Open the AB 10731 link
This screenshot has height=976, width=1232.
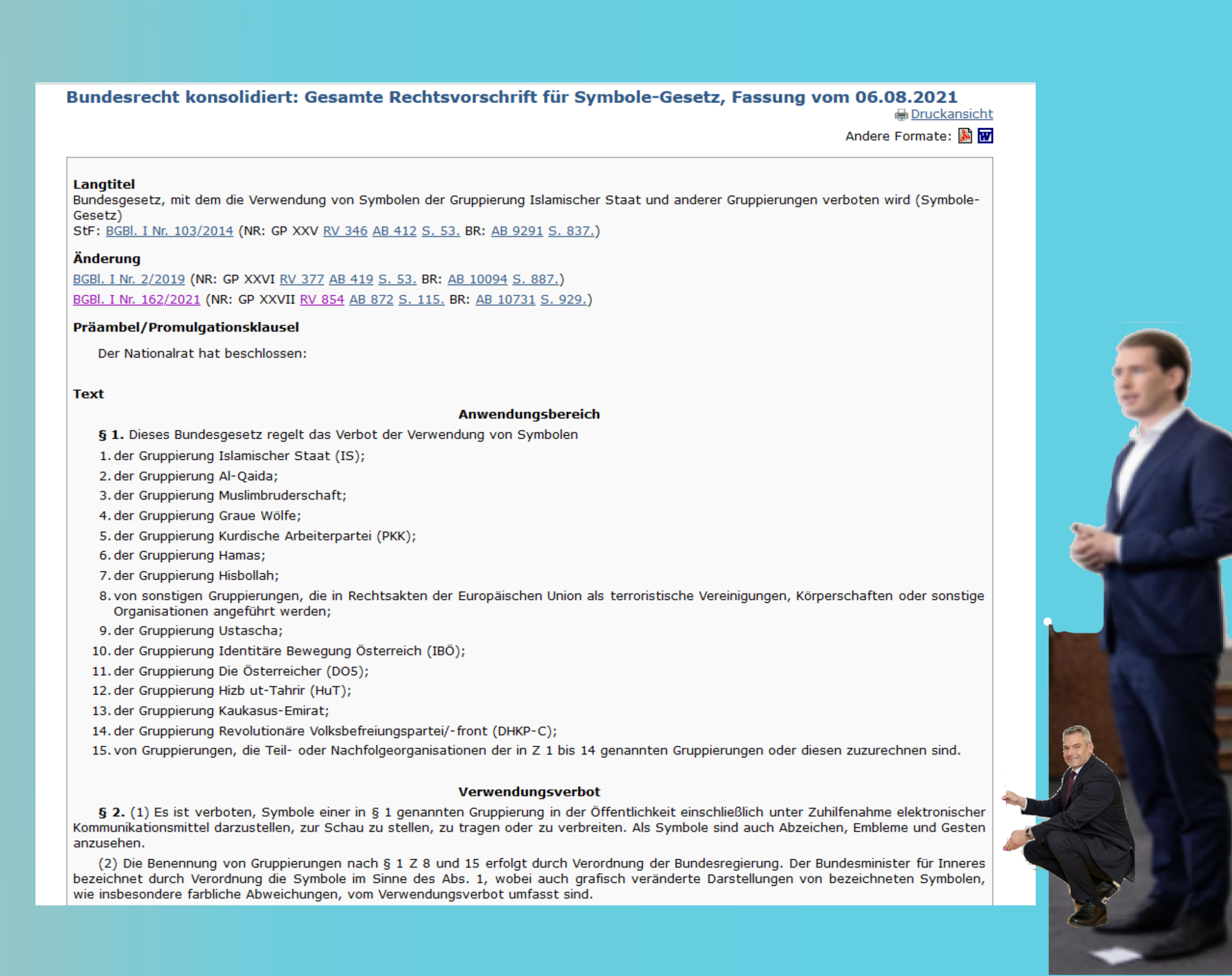tap(505, 299)
